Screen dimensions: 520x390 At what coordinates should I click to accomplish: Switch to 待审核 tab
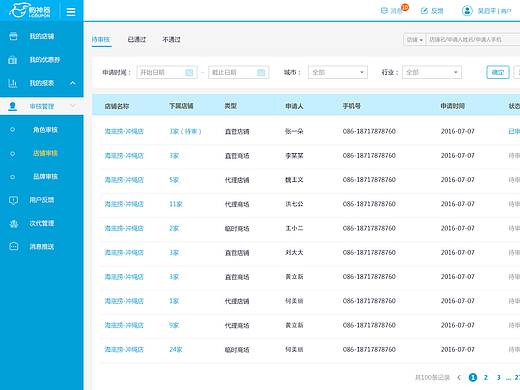point(101,40)
